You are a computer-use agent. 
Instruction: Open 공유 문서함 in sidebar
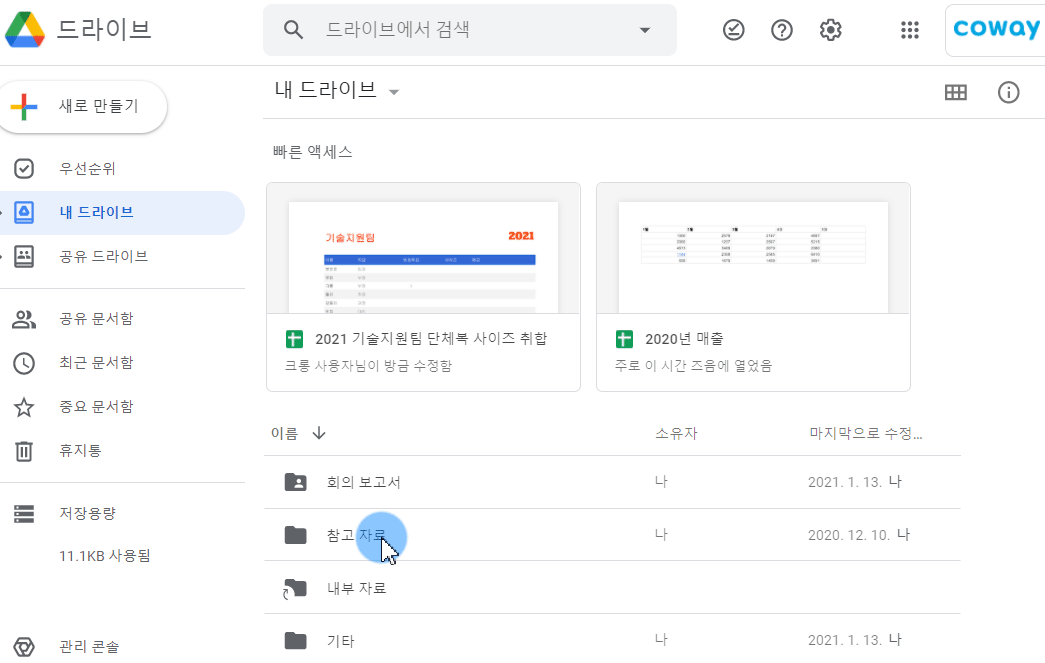[x=97, y=319]
